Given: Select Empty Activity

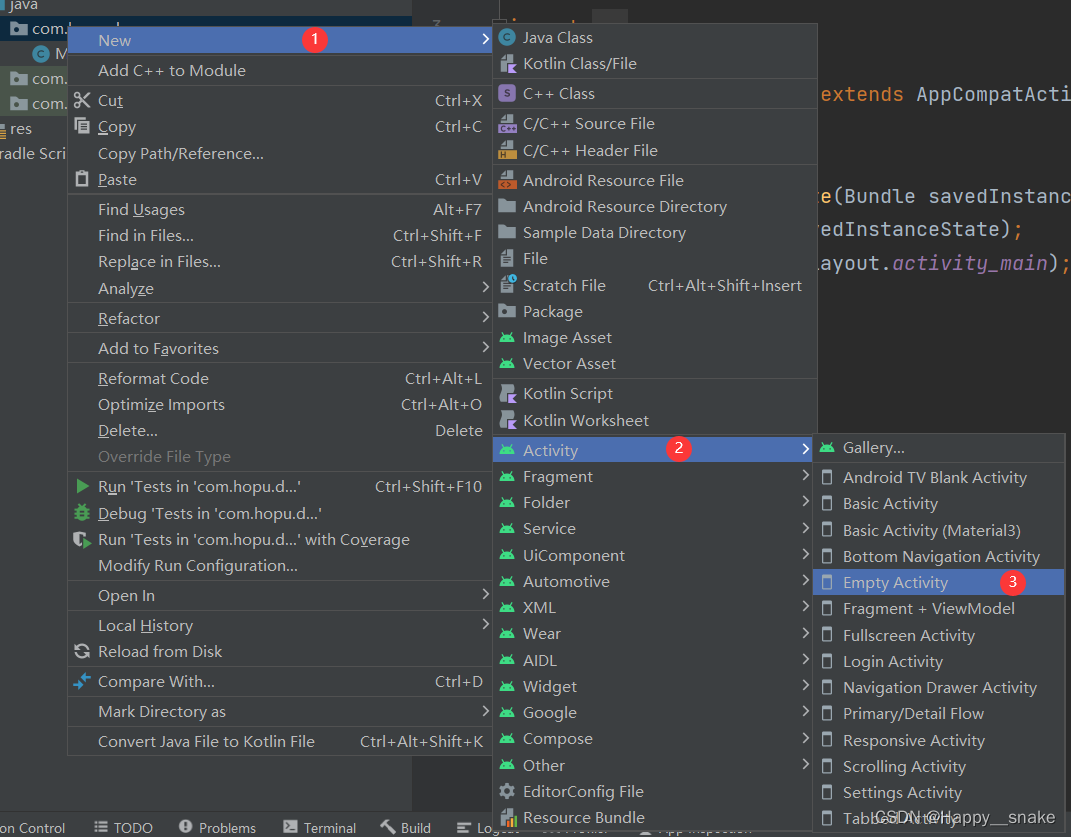Looking at the screenshot, I should [938, 583].
